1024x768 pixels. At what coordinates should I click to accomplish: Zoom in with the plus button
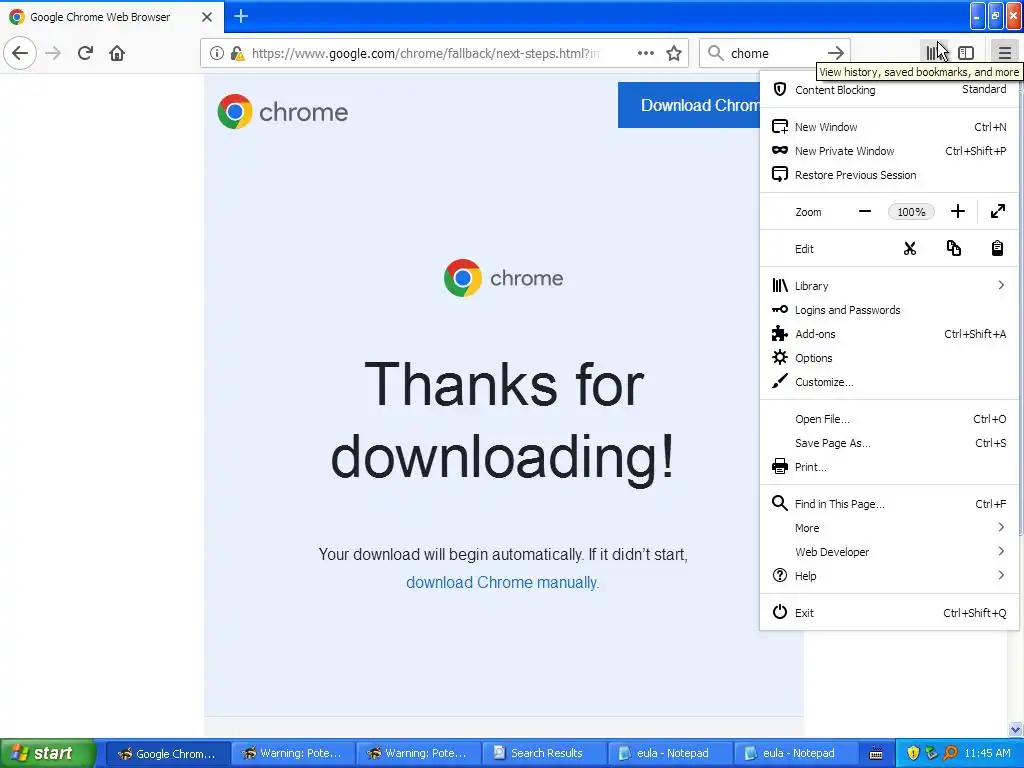[957, 212]
